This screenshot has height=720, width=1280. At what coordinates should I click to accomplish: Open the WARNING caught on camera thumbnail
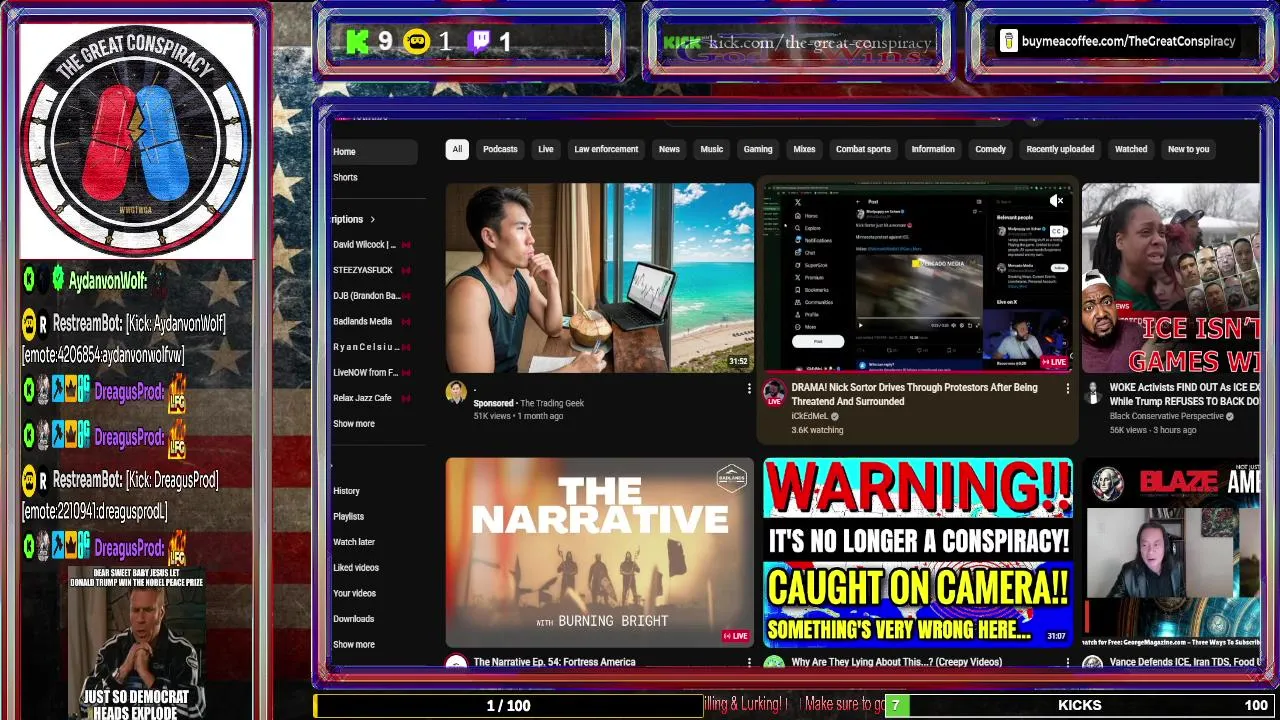click(x=918, y=552)
